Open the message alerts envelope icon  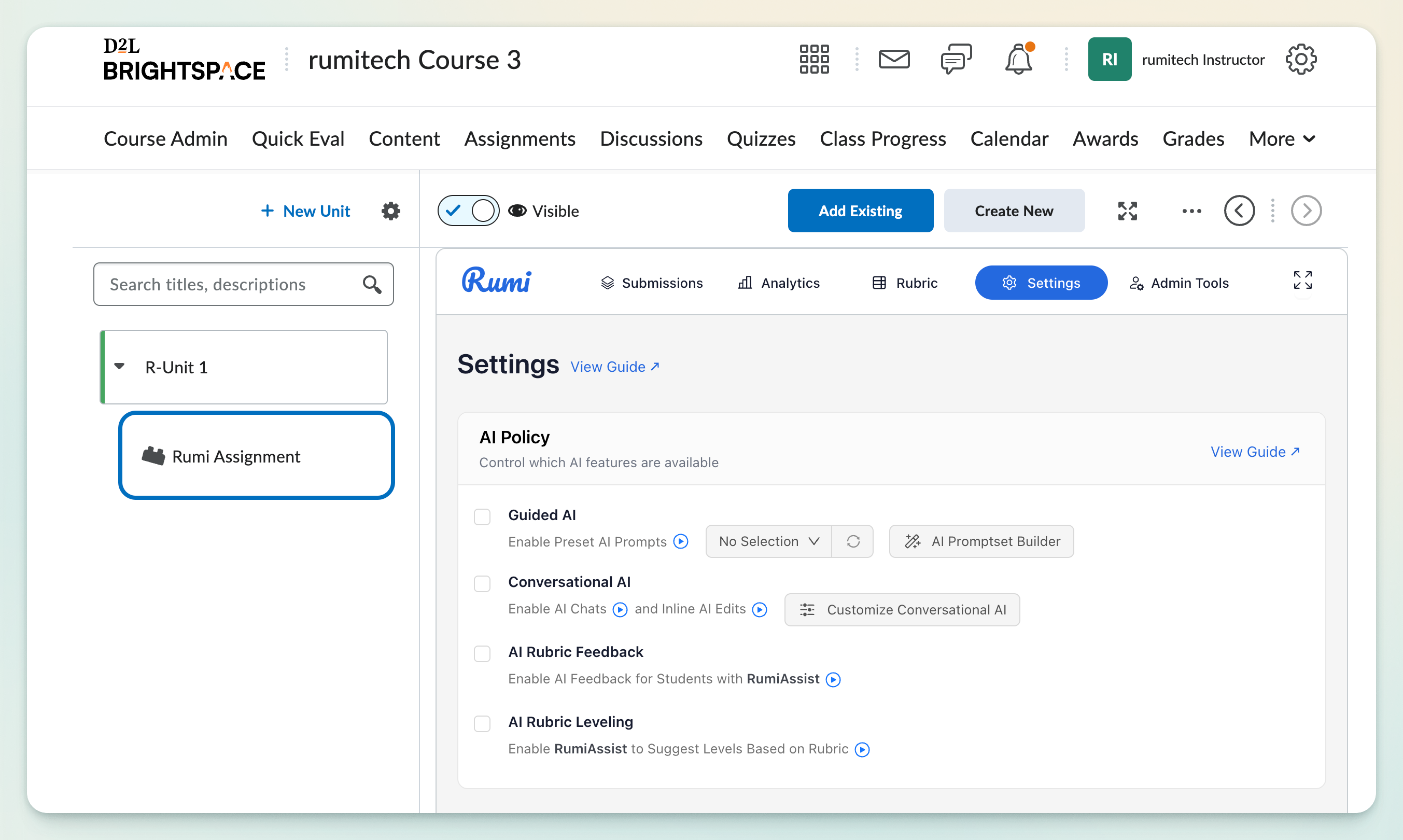[x=894, y=60]
